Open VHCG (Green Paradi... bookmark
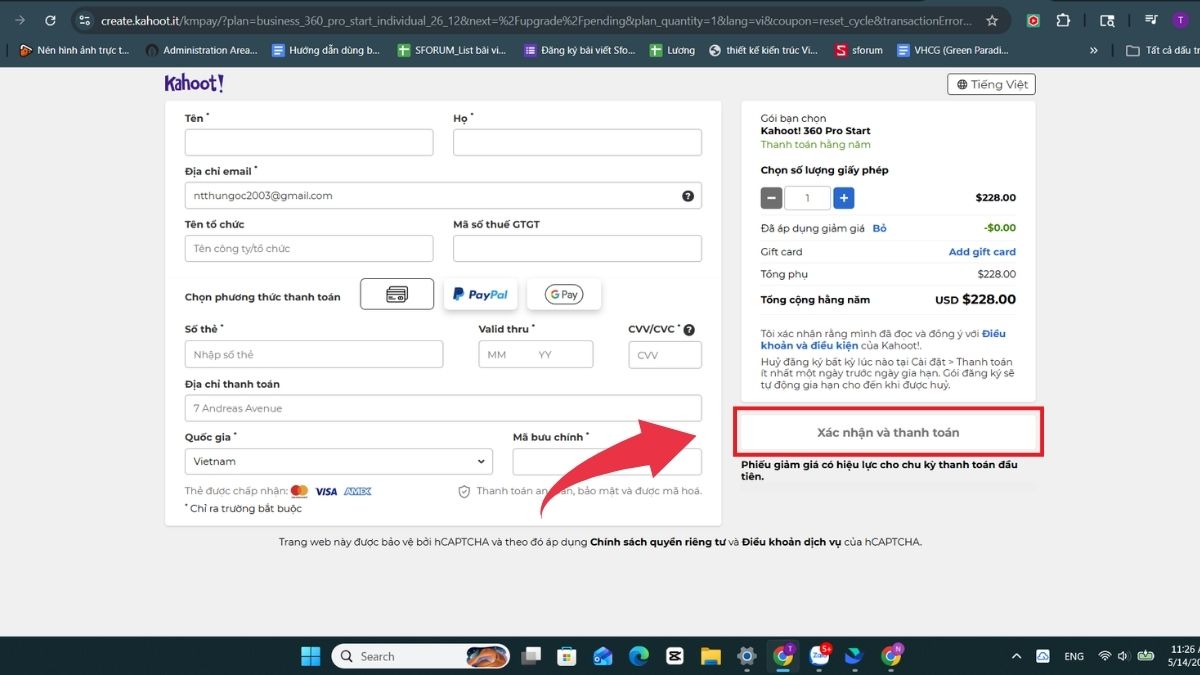Screen dimensions: 1200x675 click(953, 50)
